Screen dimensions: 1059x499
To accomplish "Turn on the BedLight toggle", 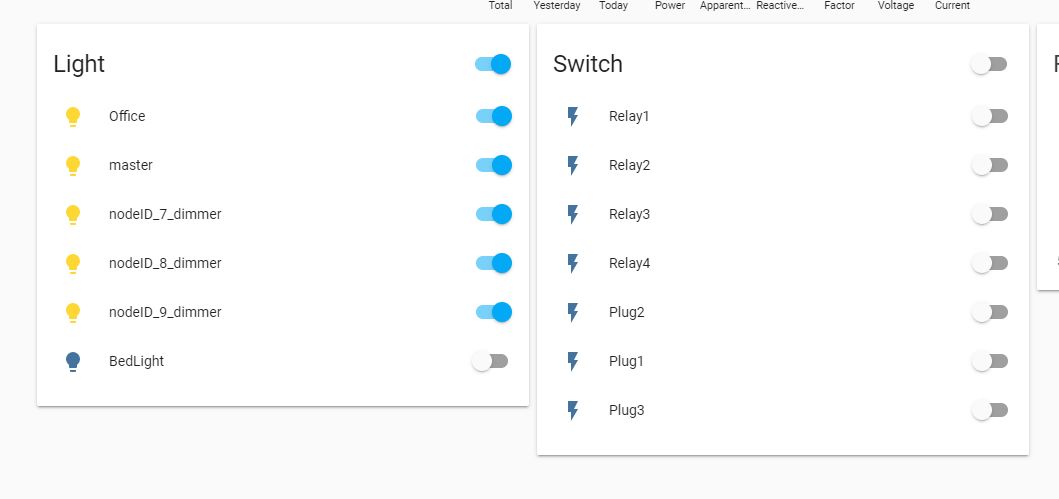I will (x=490, y=361).
